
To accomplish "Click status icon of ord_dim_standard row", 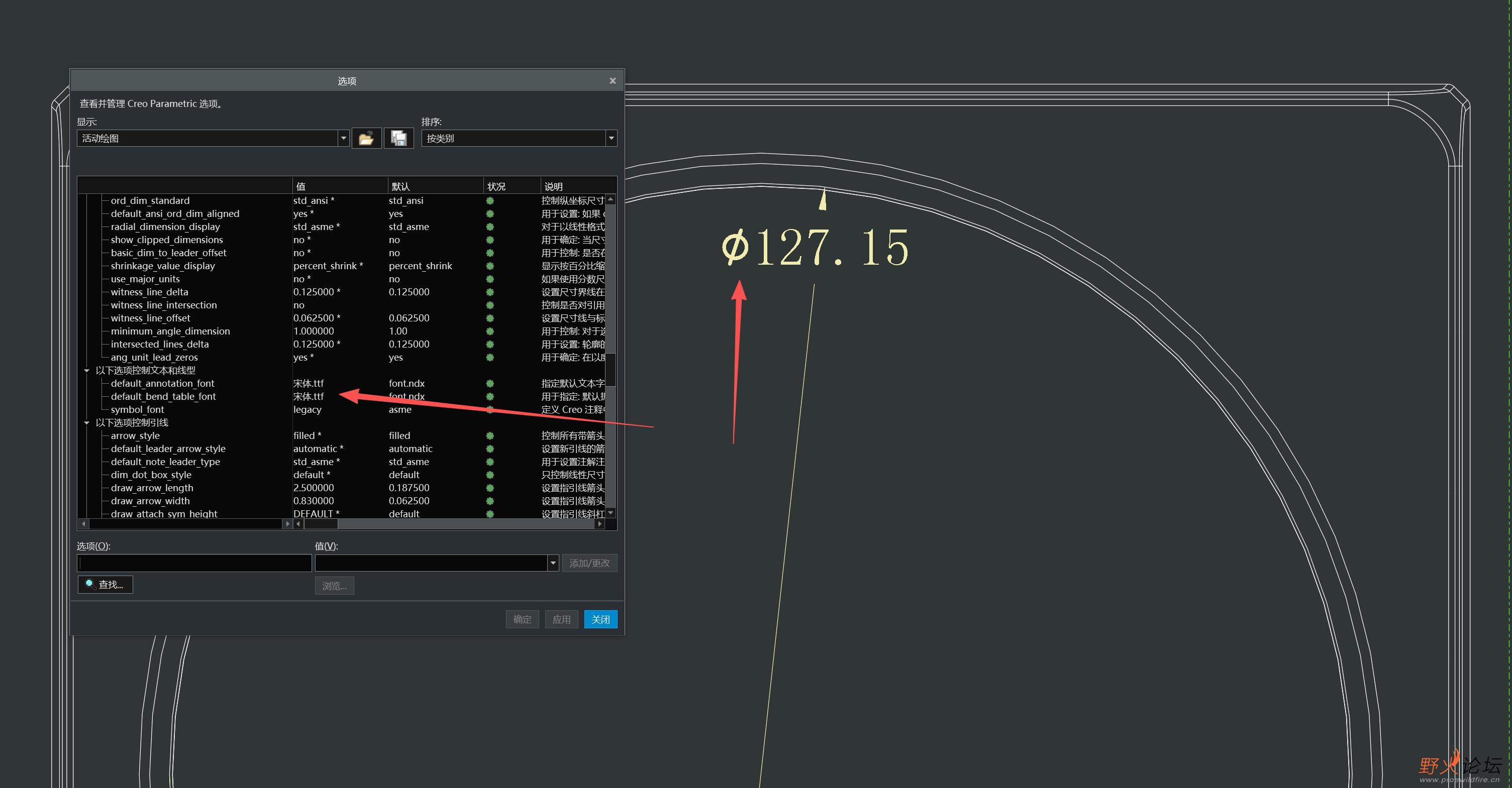I will click(x=489, y=201).
